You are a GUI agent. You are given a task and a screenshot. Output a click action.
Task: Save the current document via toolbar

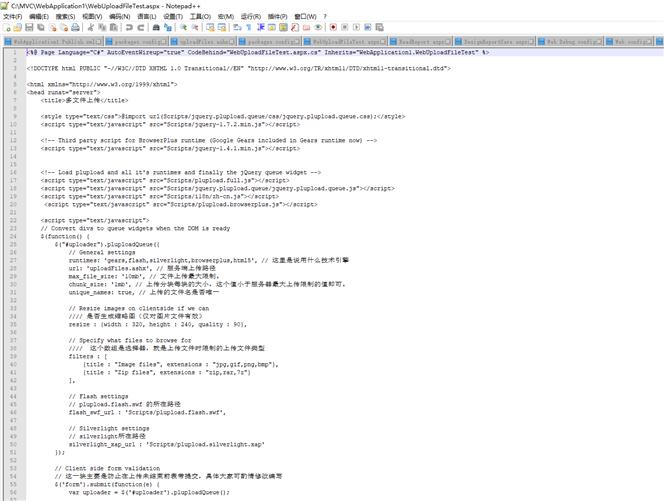(x=29, y=28)
